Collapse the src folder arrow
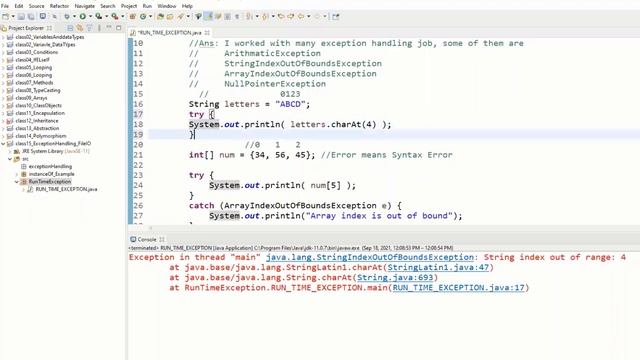Screen dimensions: 640x360 tap(10, 159)
